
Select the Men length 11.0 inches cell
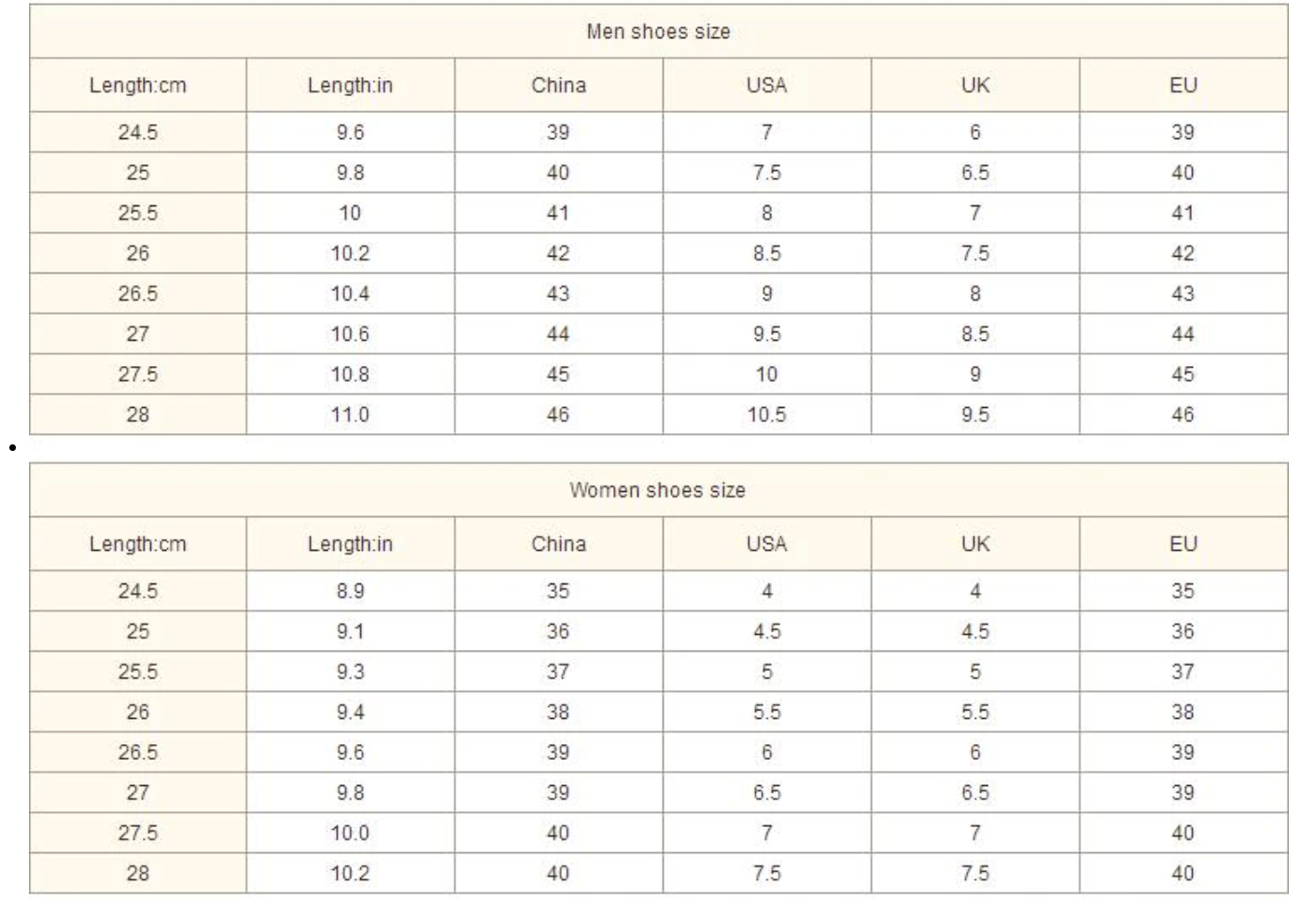pos(350,414)
